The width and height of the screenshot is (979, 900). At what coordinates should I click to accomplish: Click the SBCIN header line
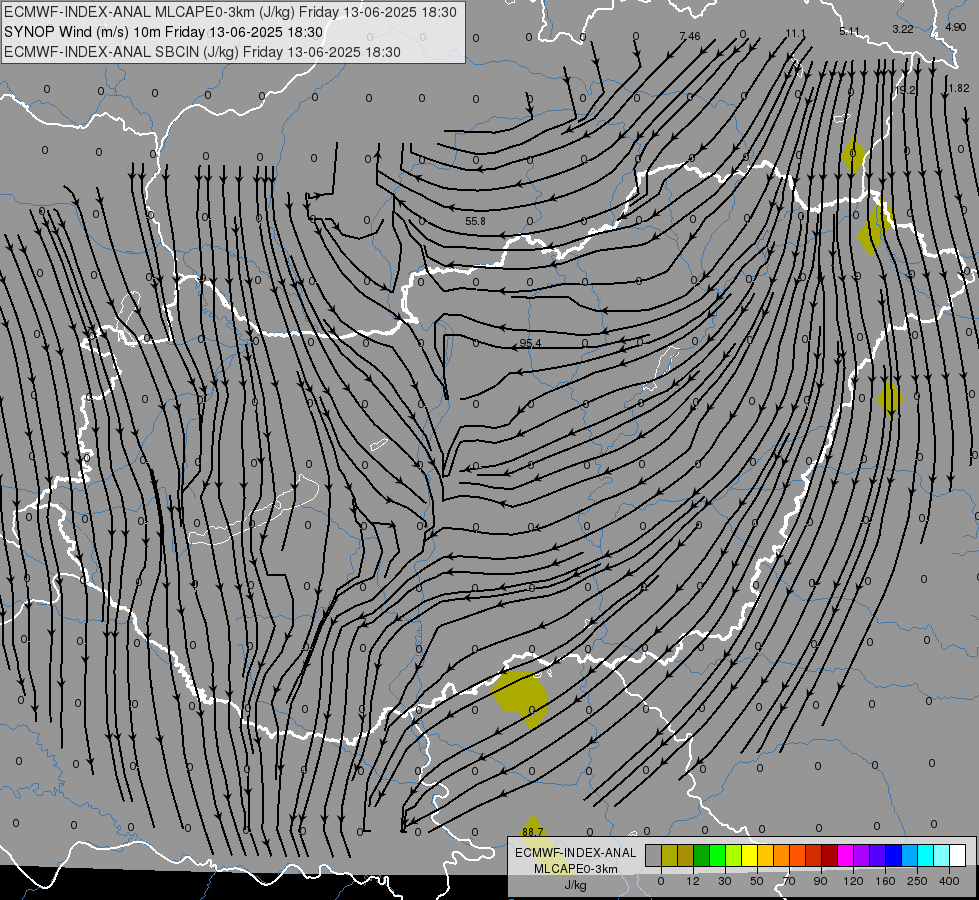(x=202, y=52)
